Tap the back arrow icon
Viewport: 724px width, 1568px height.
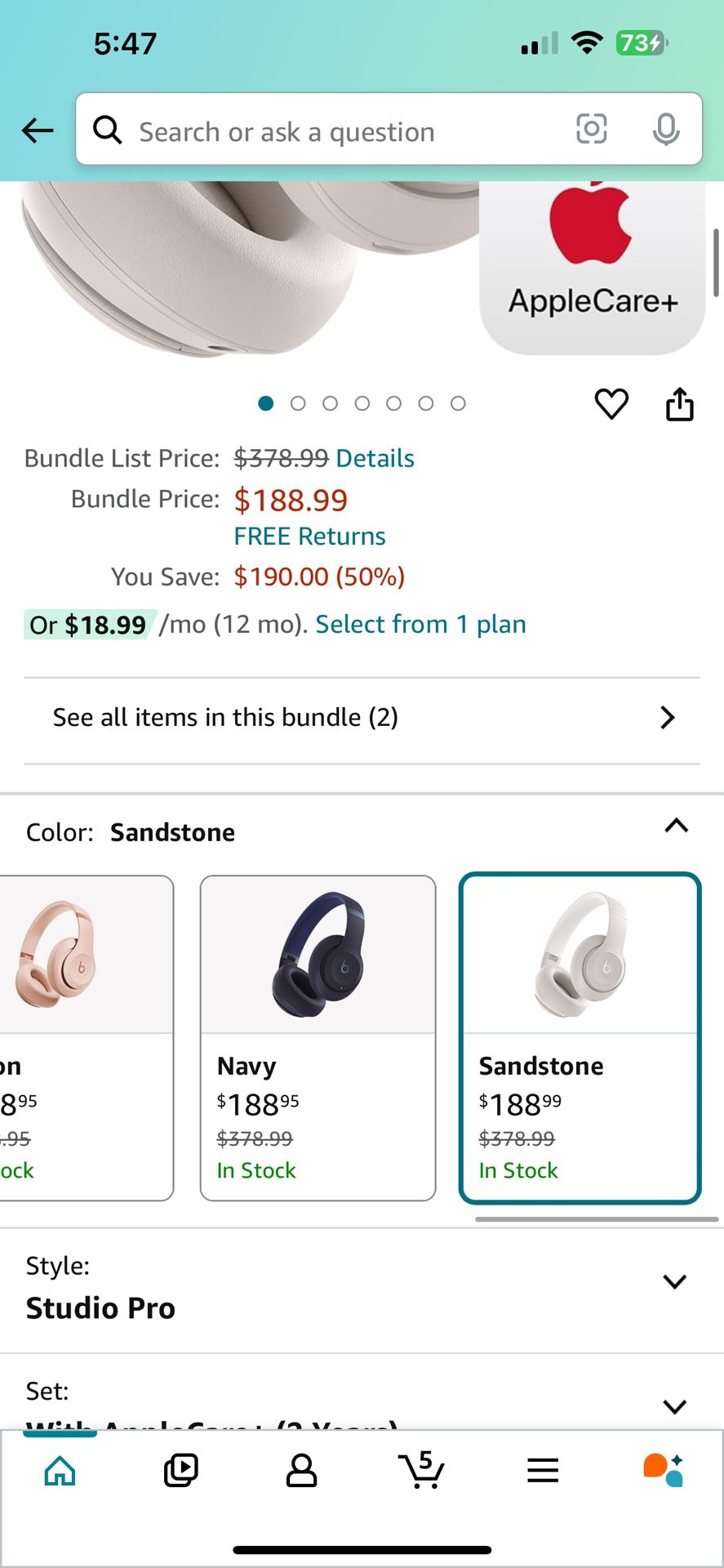(x=38, y=131)
